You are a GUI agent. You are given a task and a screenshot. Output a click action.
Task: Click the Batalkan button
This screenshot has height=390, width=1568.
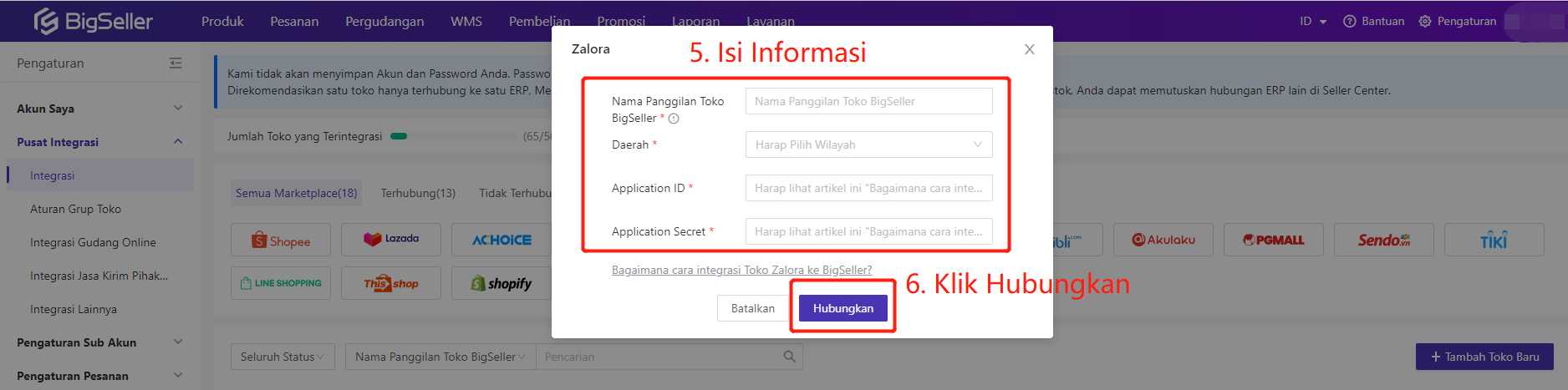[x=753, y=308]
